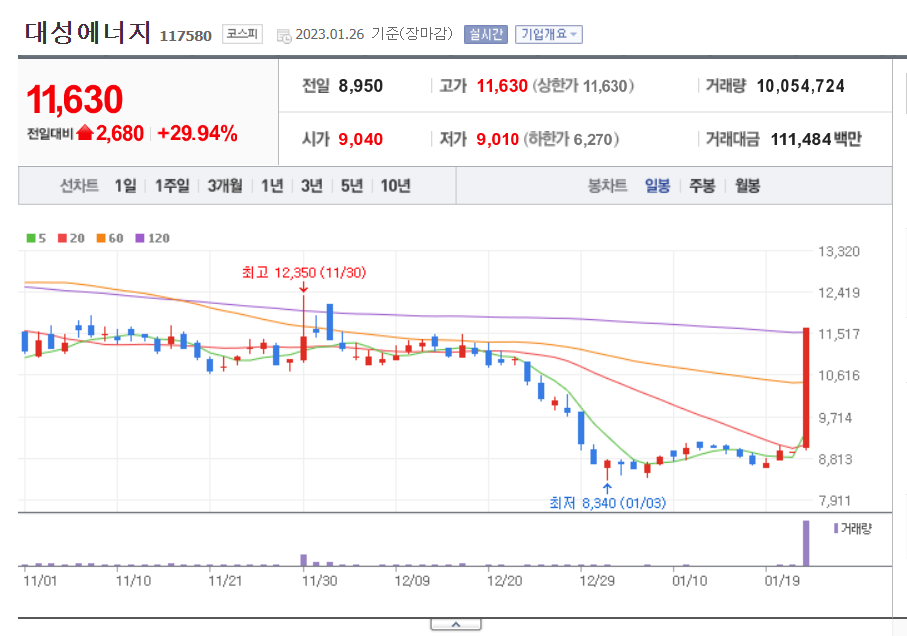Click the stock name 대성에너지
This screenshot has width=907, height=636.
[x=87, y=32]
